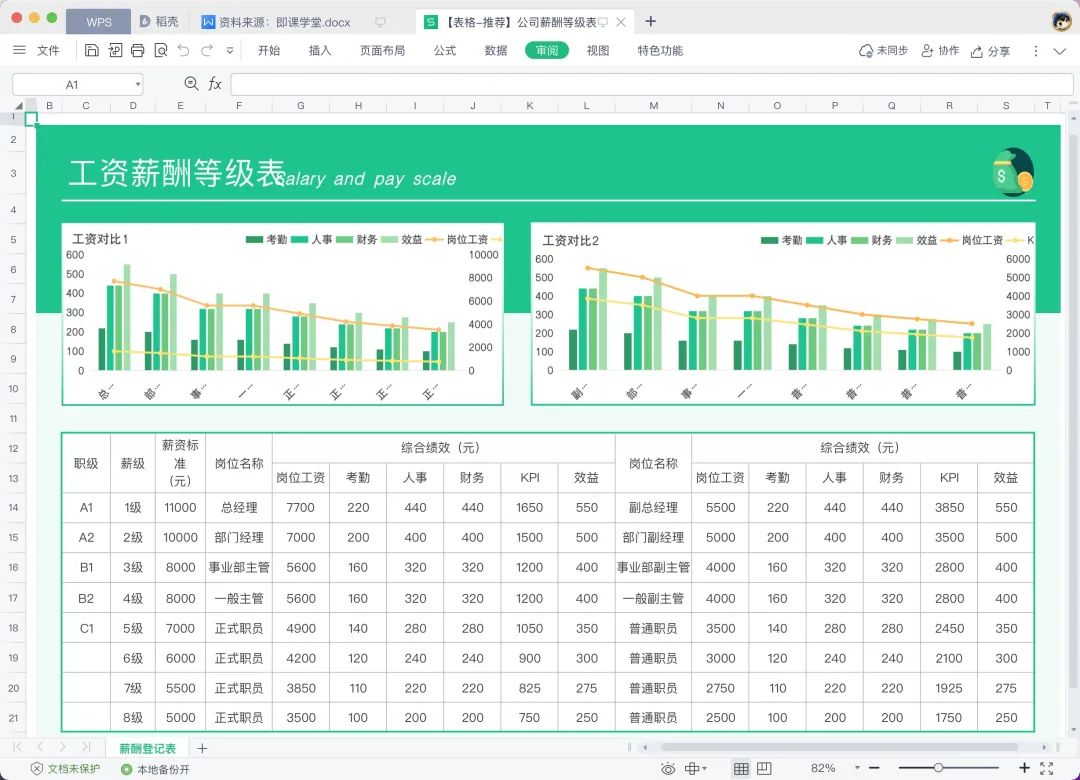Switch to the WPS home tab

[x=98, y=22]
